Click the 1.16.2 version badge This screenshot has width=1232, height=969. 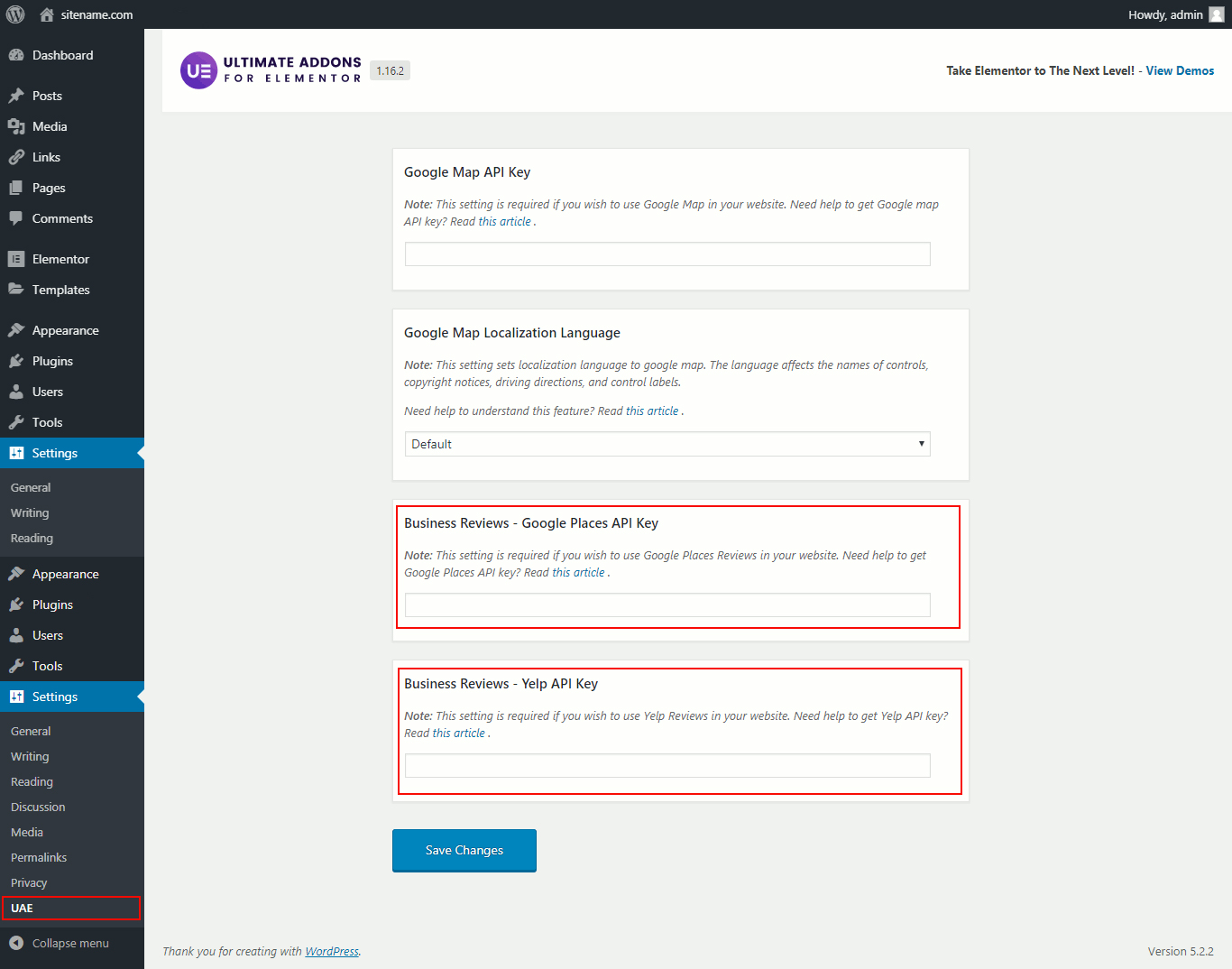[x=390, y=70]
